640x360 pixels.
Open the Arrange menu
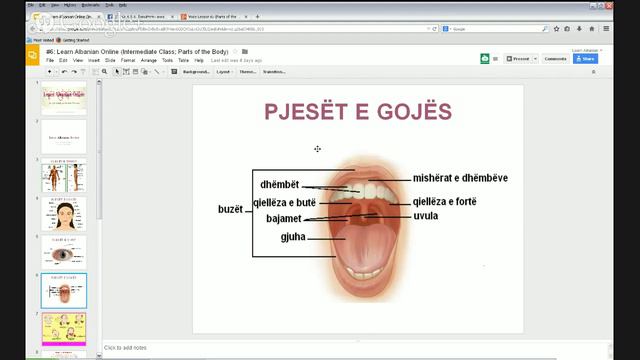[149, 60]
